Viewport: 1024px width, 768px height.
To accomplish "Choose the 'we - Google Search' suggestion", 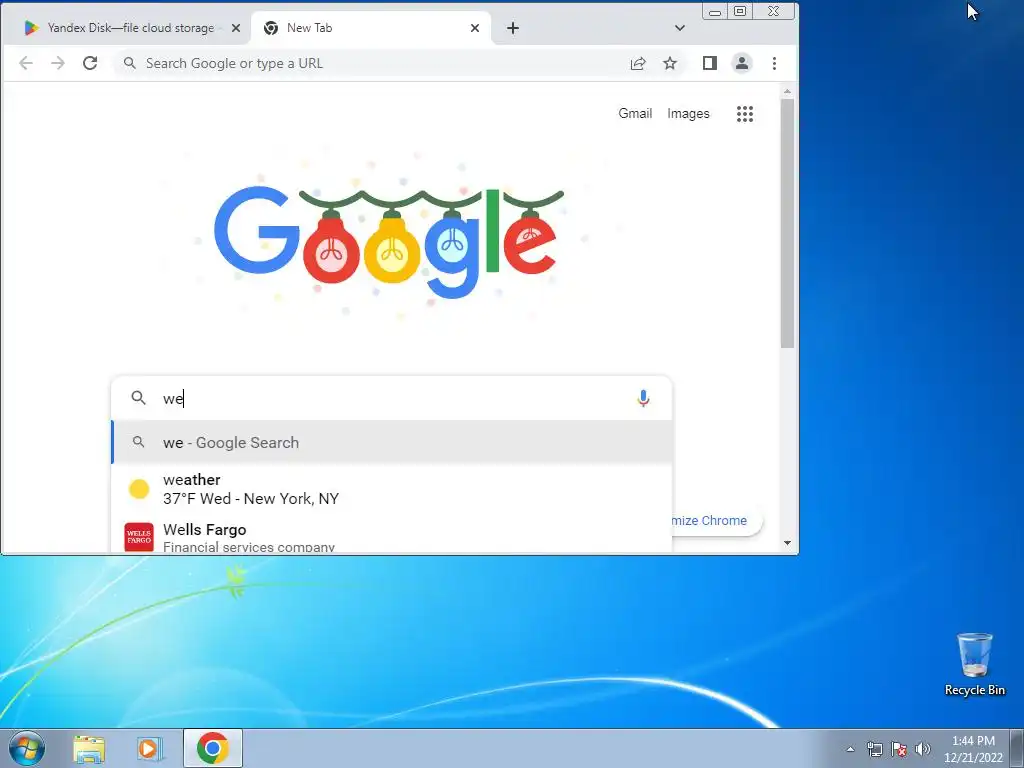I will tap(392, 443).
